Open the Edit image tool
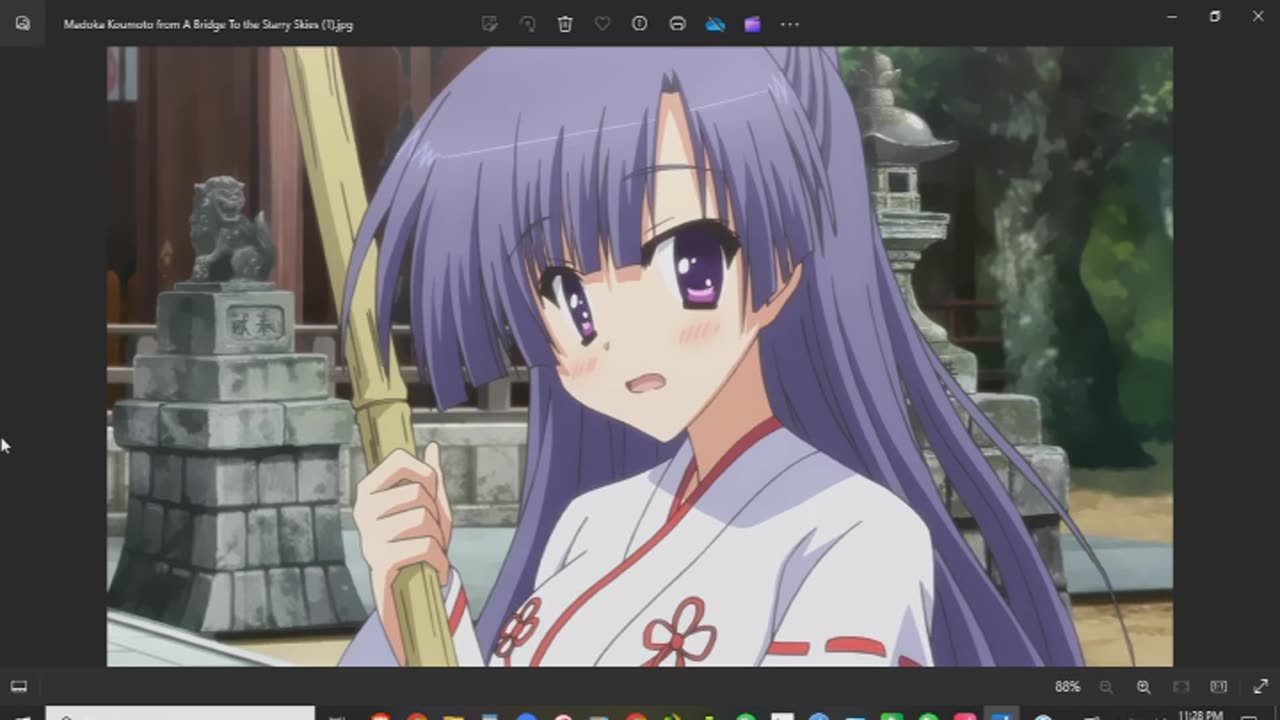Screen dimensions: 1280x720 [x=489, y=24]
